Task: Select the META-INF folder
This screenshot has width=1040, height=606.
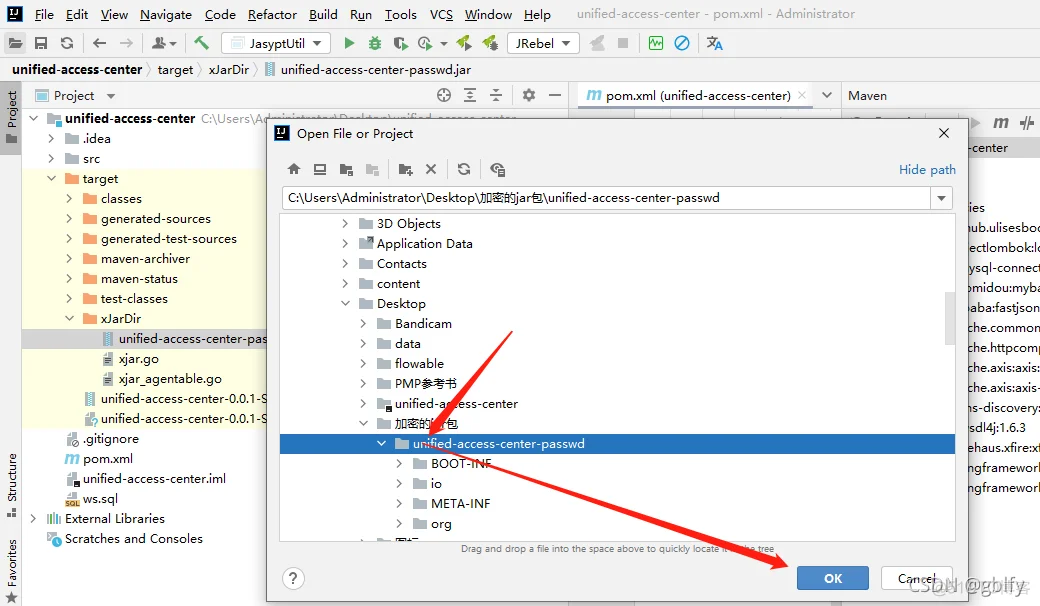Action: click(x=460, y=504)
